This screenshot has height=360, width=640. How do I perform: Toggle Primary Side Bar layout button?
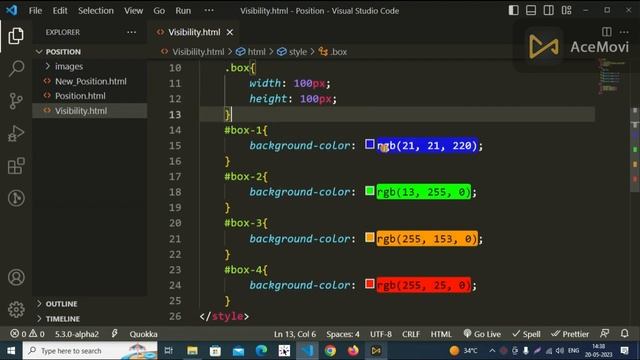click(513, 10)
